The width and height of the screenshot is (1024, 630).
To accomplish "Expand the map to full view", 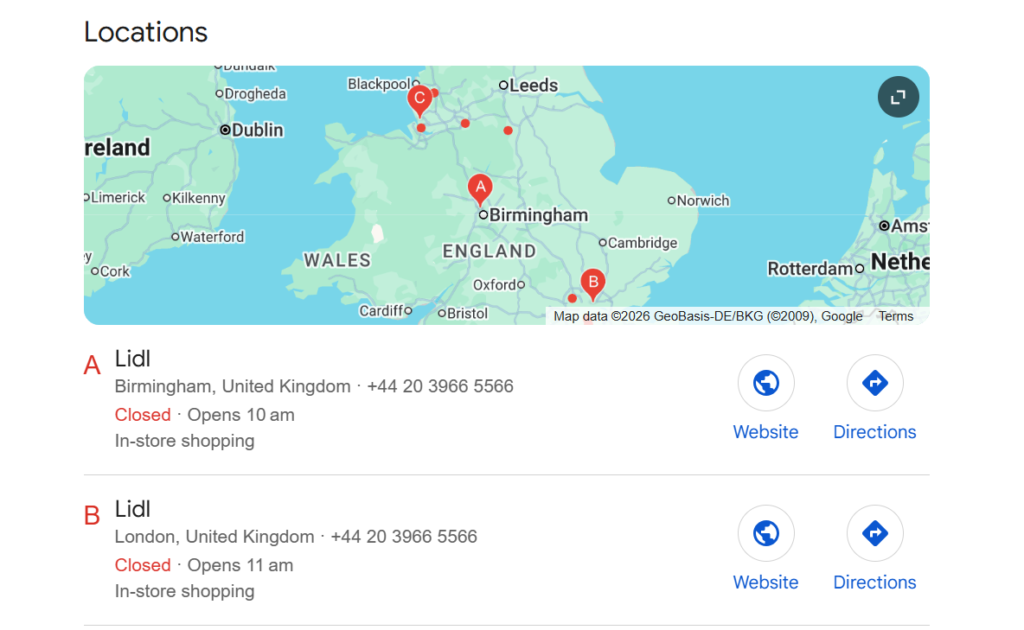I will point(898,97).
